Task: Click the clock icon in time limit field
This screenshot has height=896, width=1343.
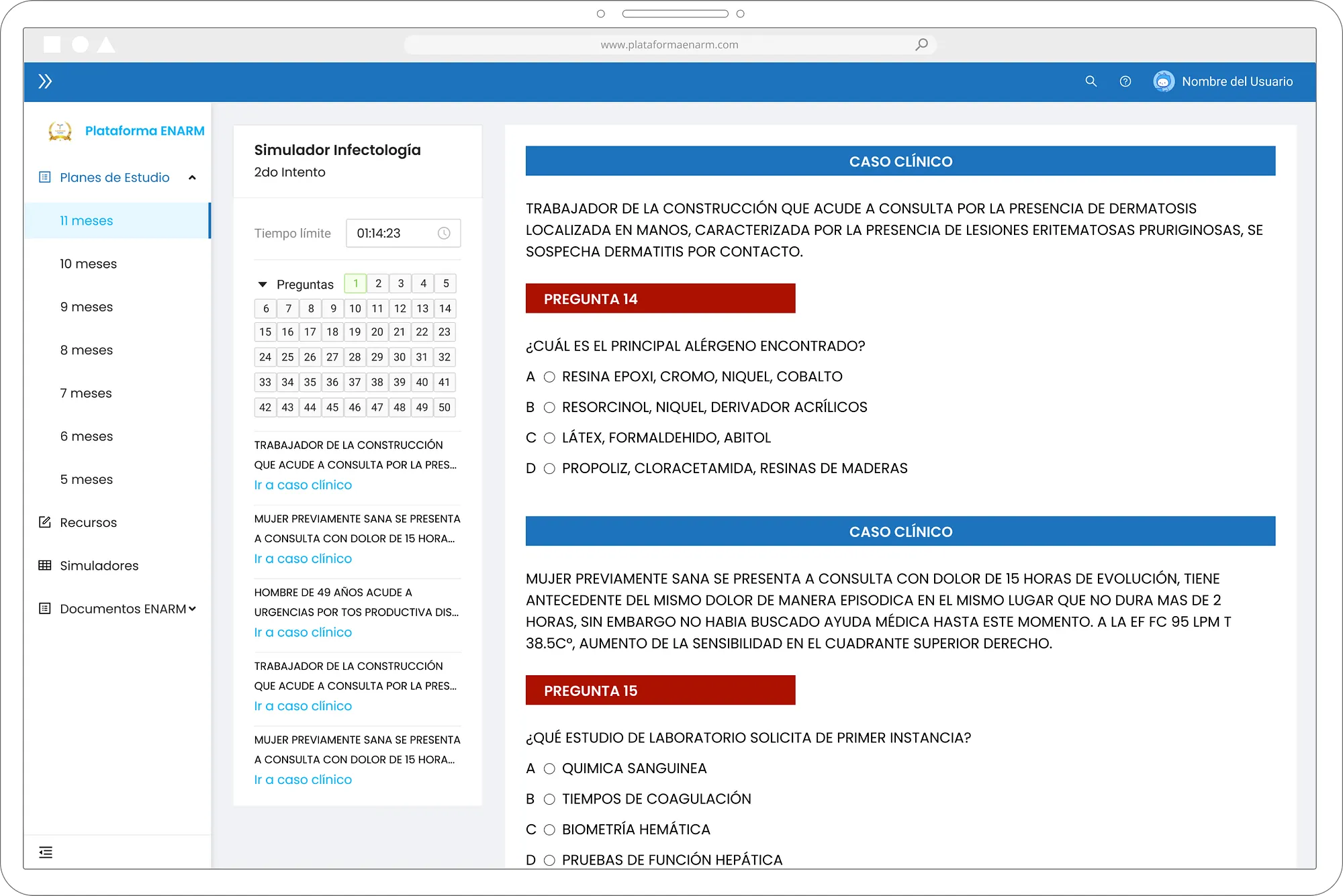Action: pos(444,233)
